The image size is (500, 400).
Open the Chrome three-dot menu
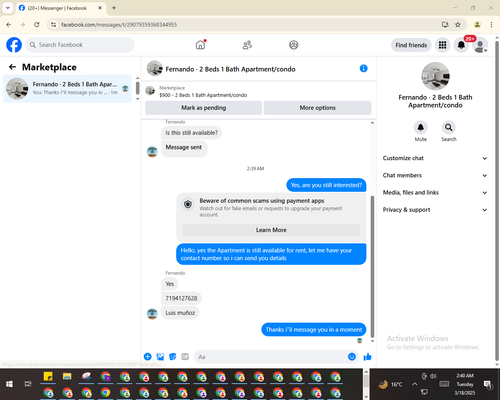click(x=491, y=24)
